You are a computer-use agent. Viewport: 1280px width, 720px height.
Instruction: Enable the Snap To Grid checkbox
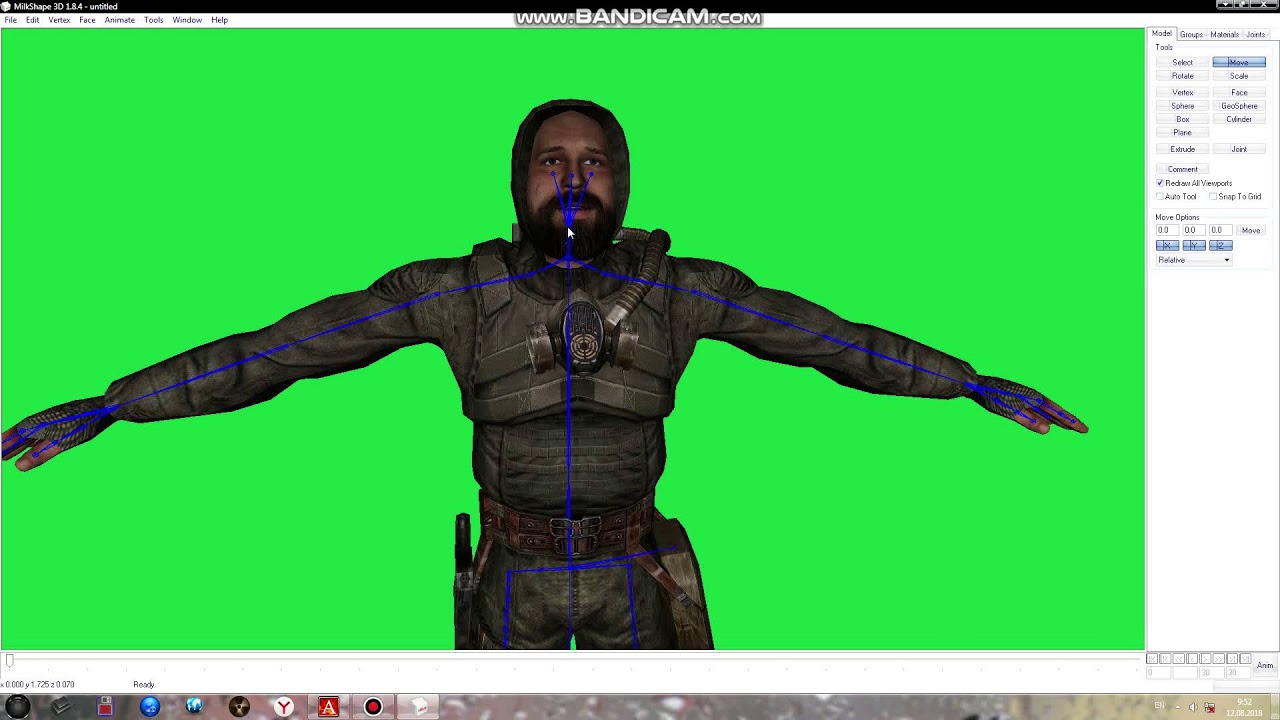click(1213, 197)
